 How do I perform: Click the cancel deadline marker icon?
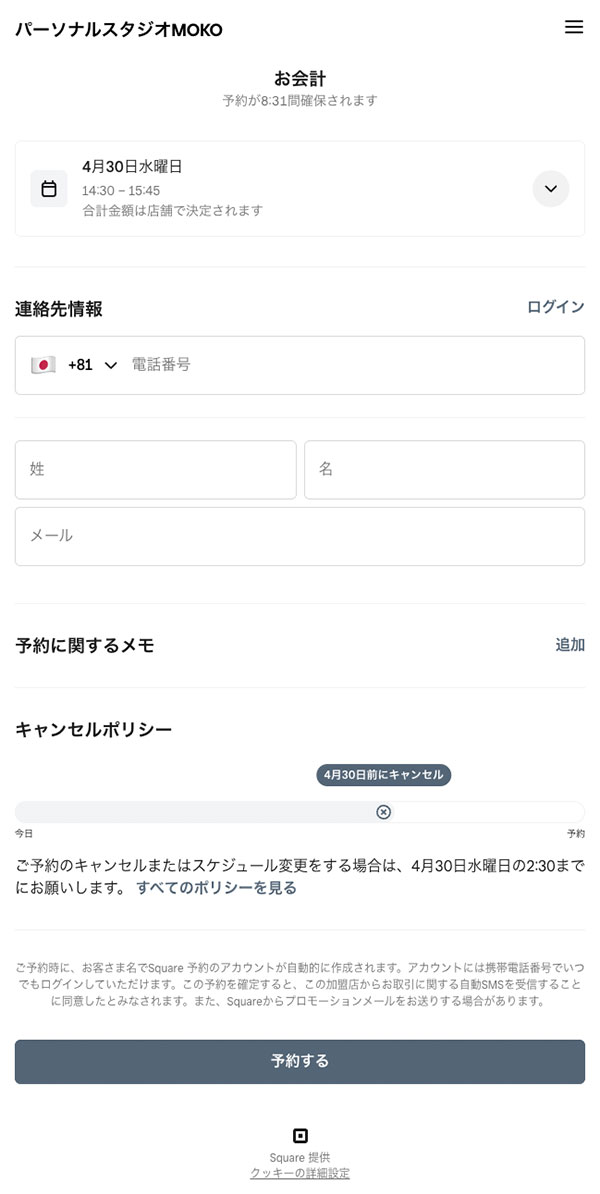(383, 812)
